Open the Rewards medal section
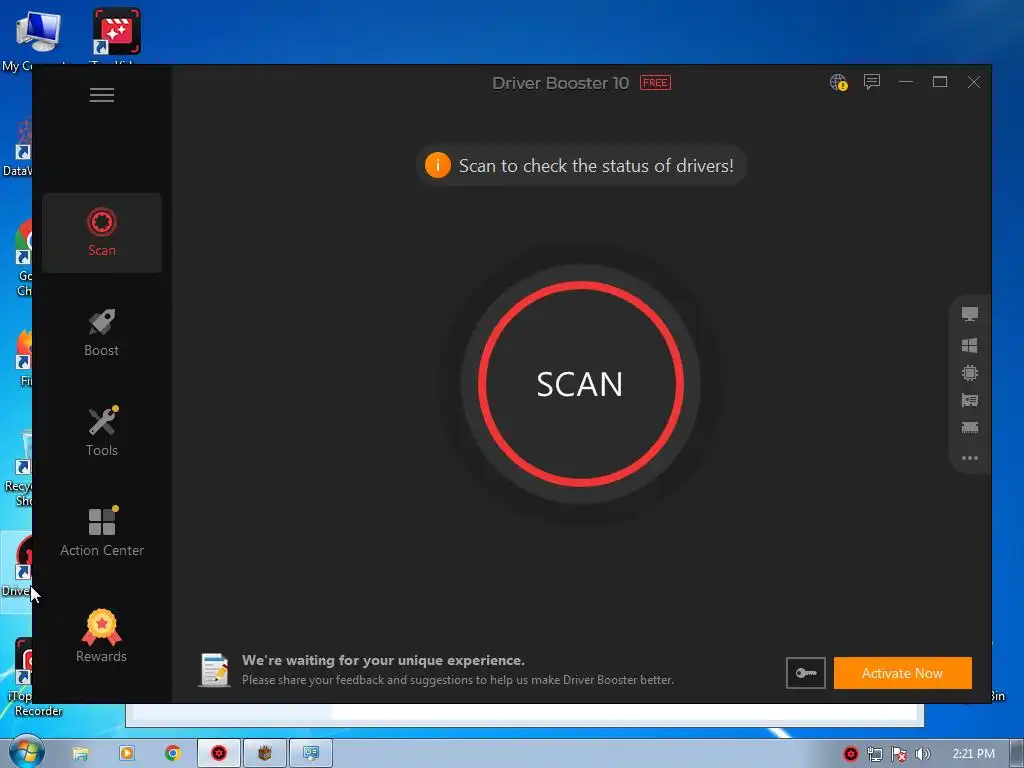This screenshot has height=768, width=1024. pyautogui.click(x=102, y=636)
